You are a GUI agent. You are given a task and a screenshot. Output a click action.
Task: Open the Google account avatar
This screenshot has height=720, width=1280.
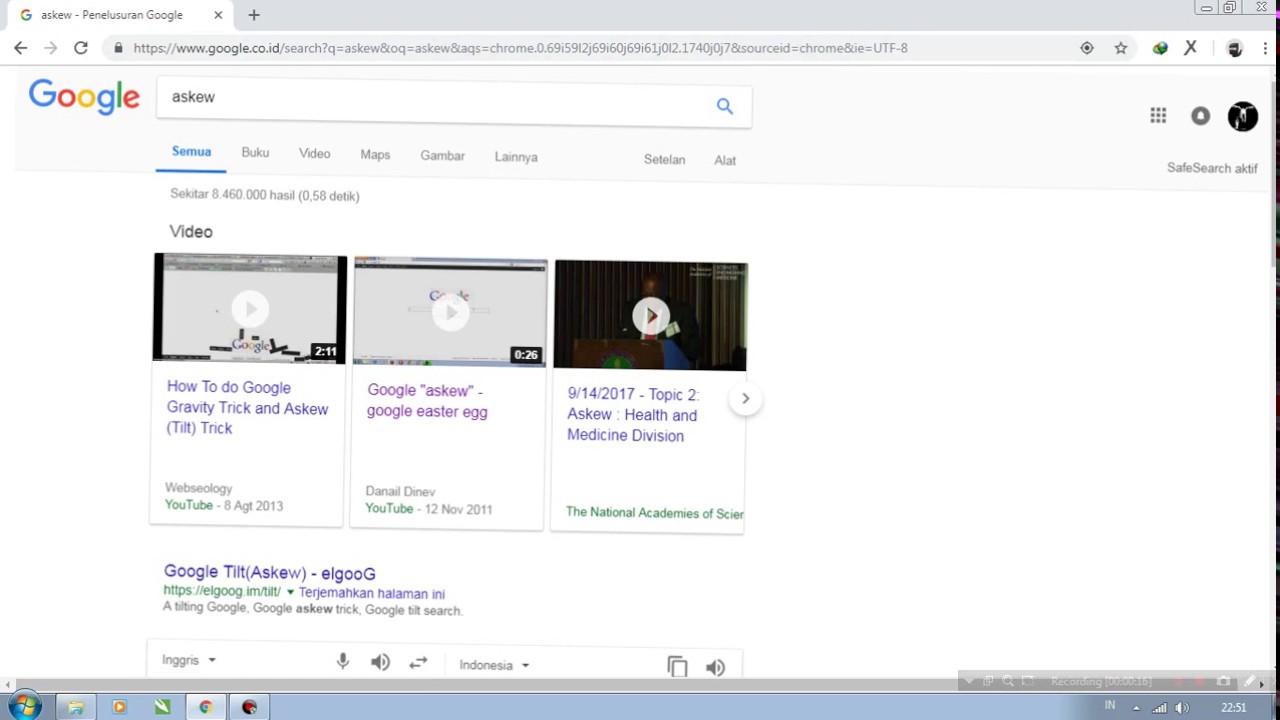(1243, 116)
